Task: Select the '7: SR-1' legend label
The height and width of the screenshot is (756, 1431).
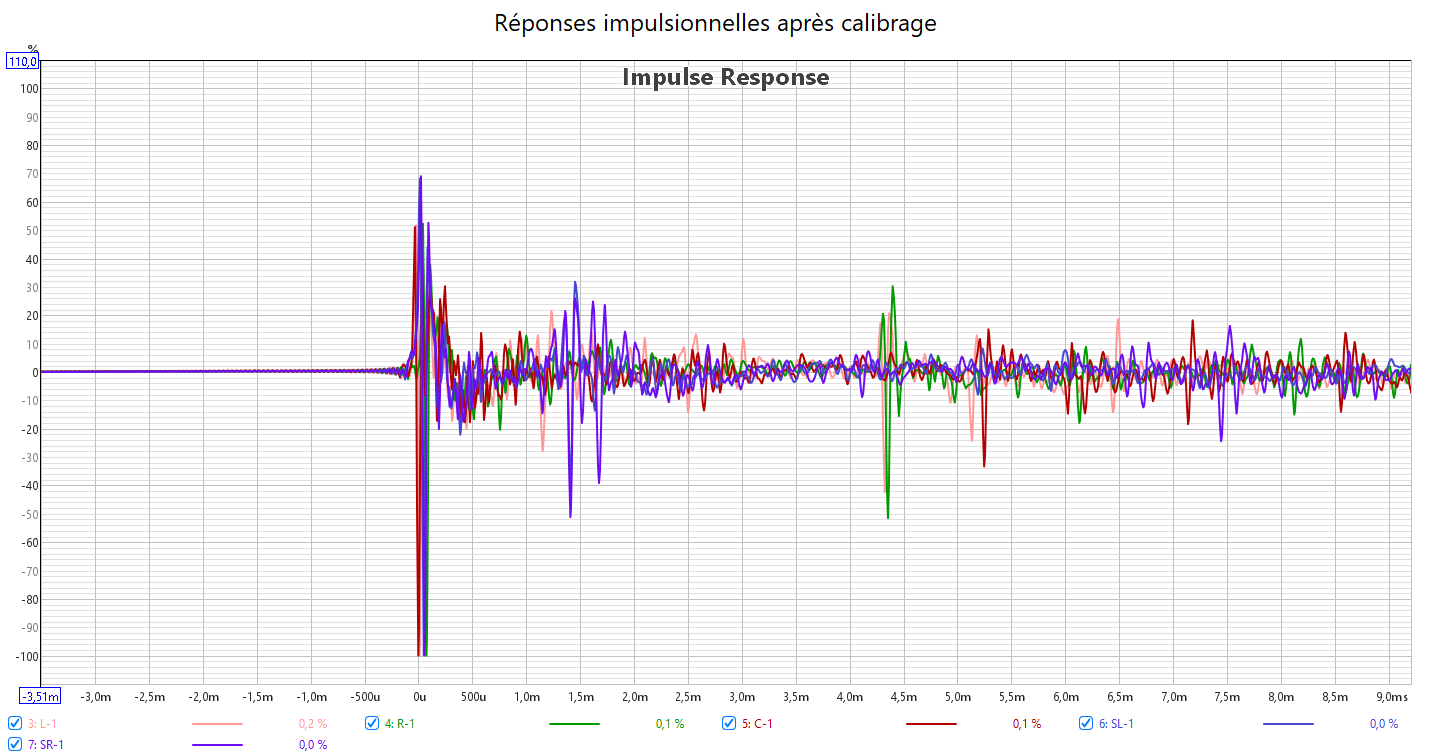Action: (x=46, y=744)
